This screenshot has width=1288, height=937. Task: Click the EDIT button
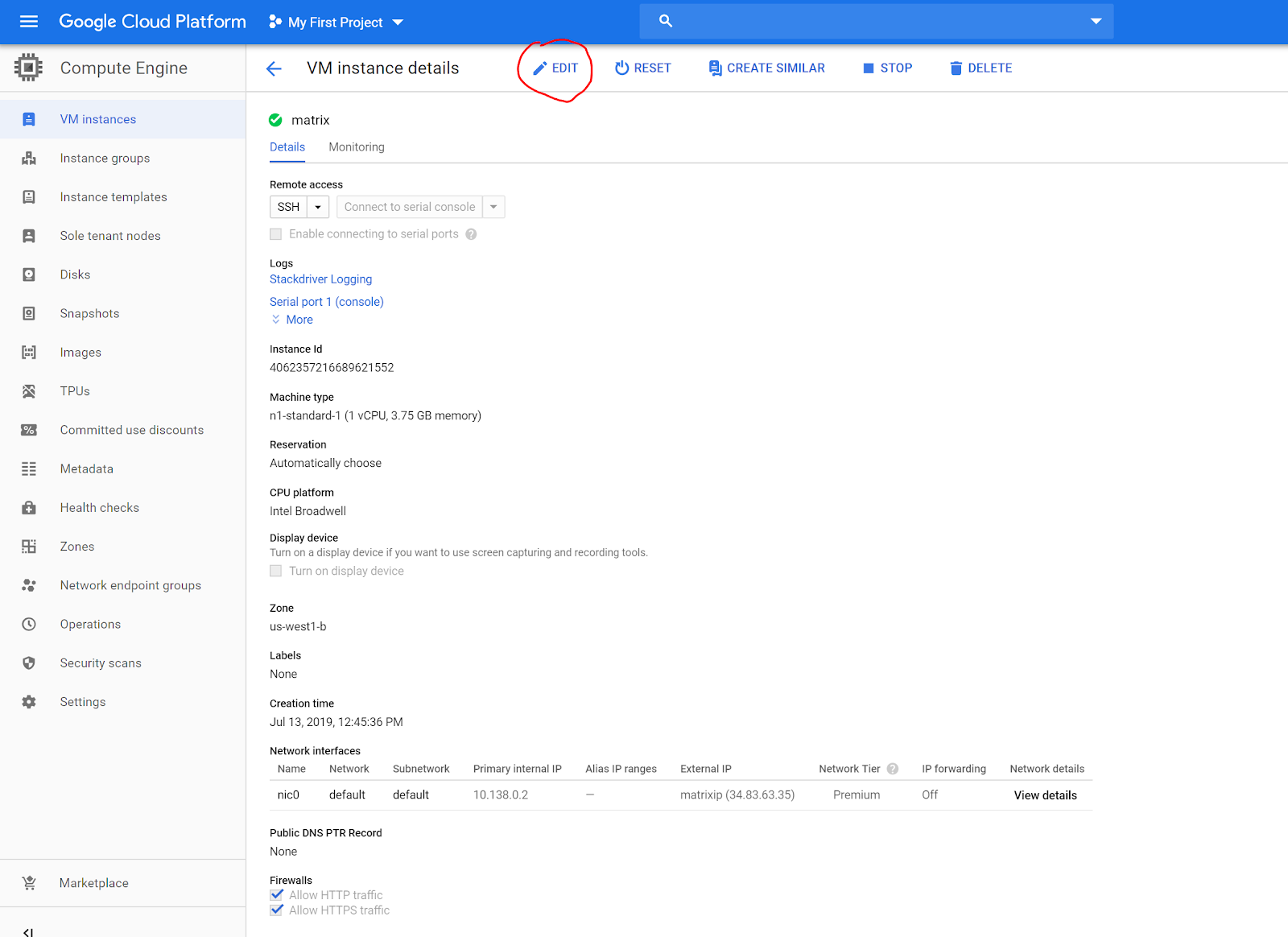click(555, 68)
